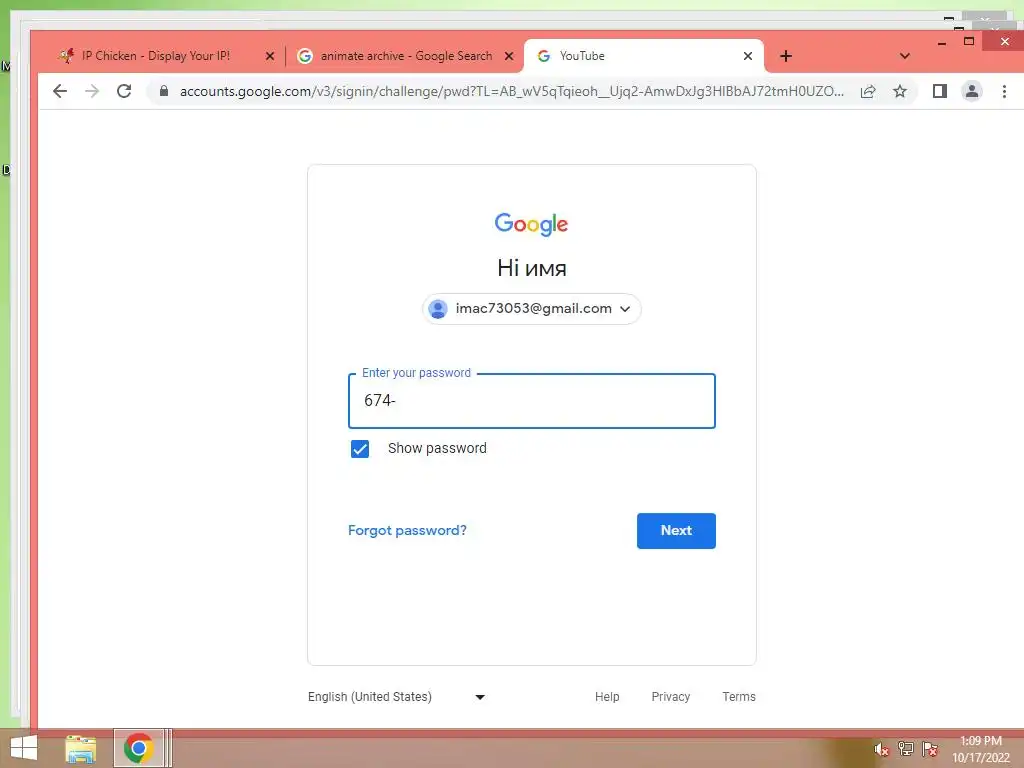
Task: Open the Action Center flag icon
Action: [930, 749]
